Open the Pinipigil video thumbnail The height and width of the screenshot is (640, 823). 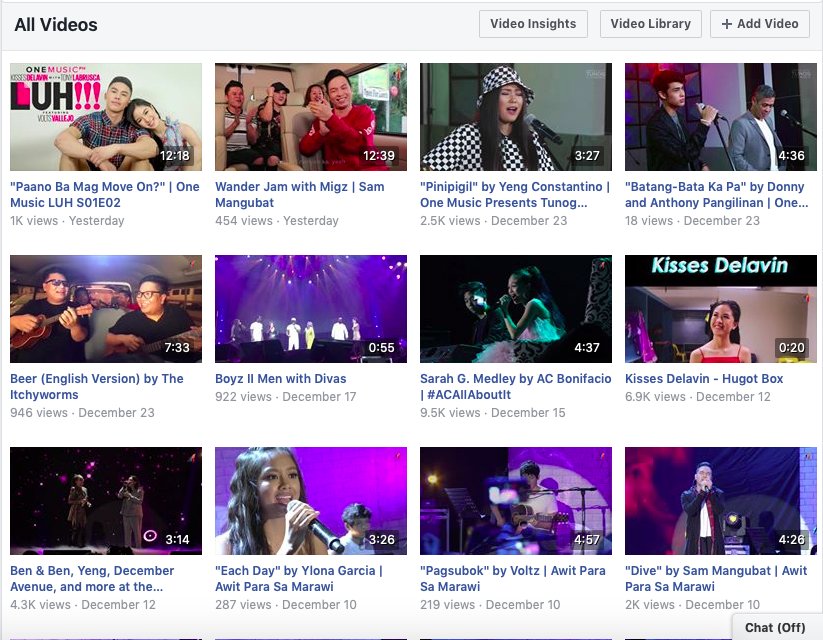click(x=515, y=117)
